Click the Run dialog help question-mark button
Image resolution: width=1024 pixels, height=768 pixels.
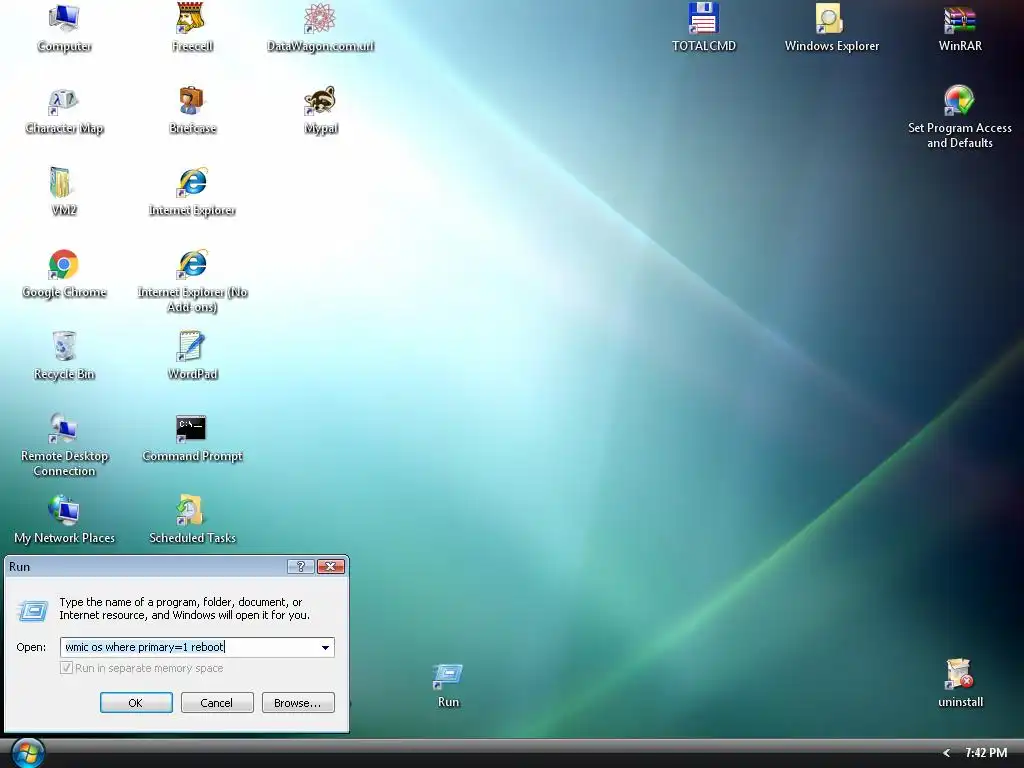click(x=301, y=567)
